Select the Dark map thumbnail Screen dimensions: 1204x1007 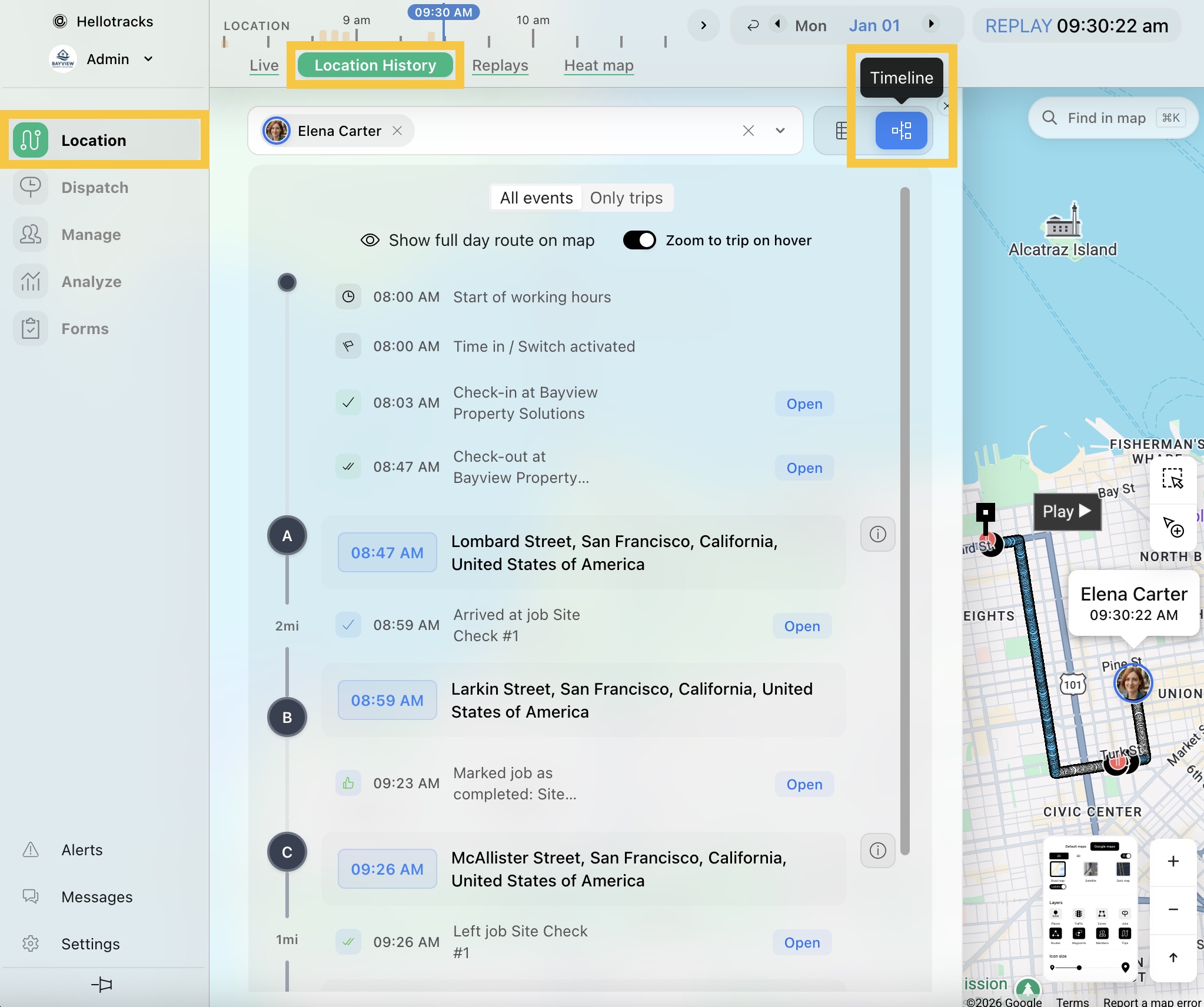tap(1123, 869)
